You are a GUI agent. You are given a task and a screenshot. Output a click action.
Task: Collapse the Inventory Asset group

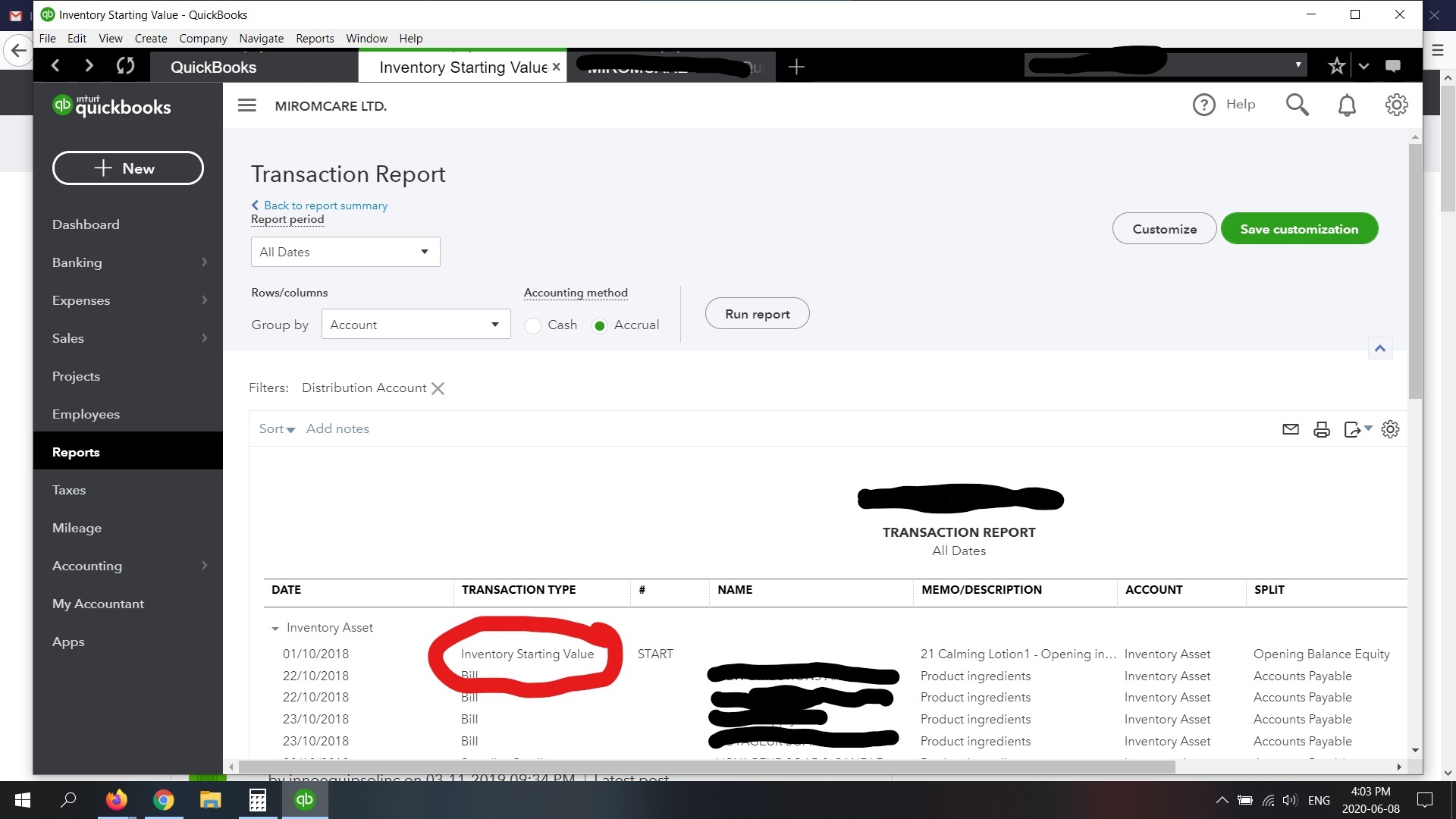coord(275,629)
